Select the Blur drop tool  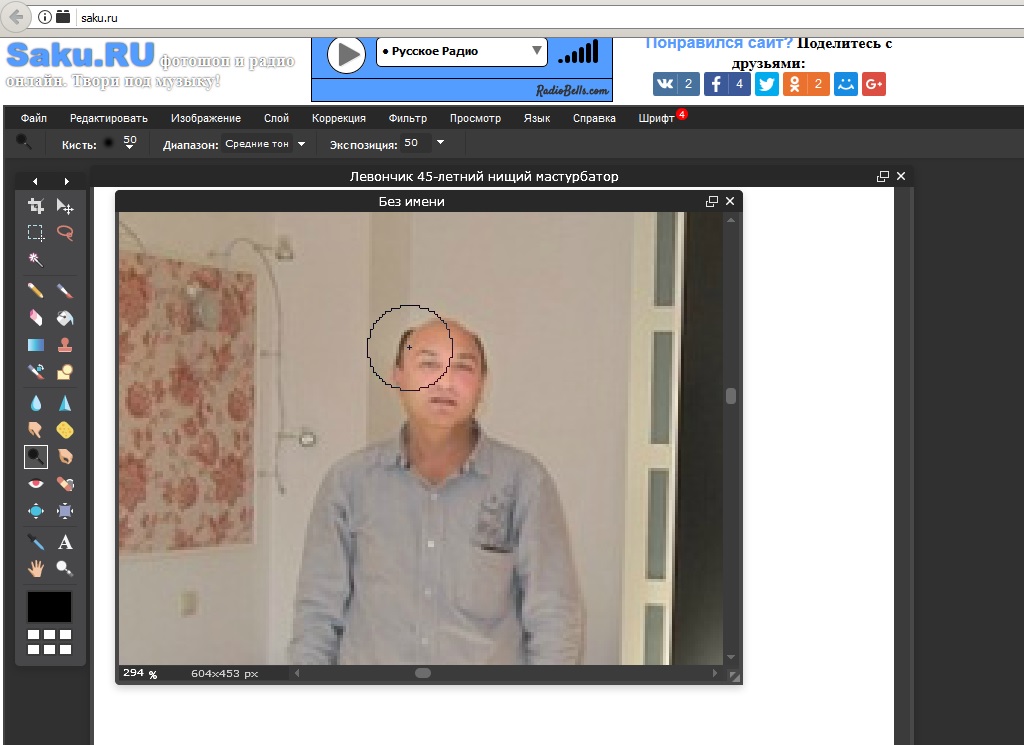pyautogui.click(x=36, y=403)
